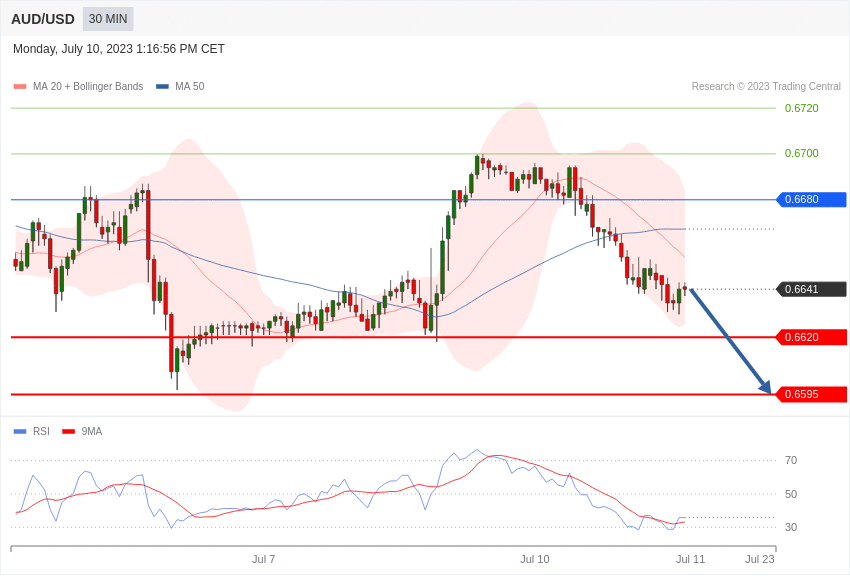Image resolution: width=850 pixels, height=576 pixels.
Task: Click the RSI axis value 30
Action: (791, 527)
